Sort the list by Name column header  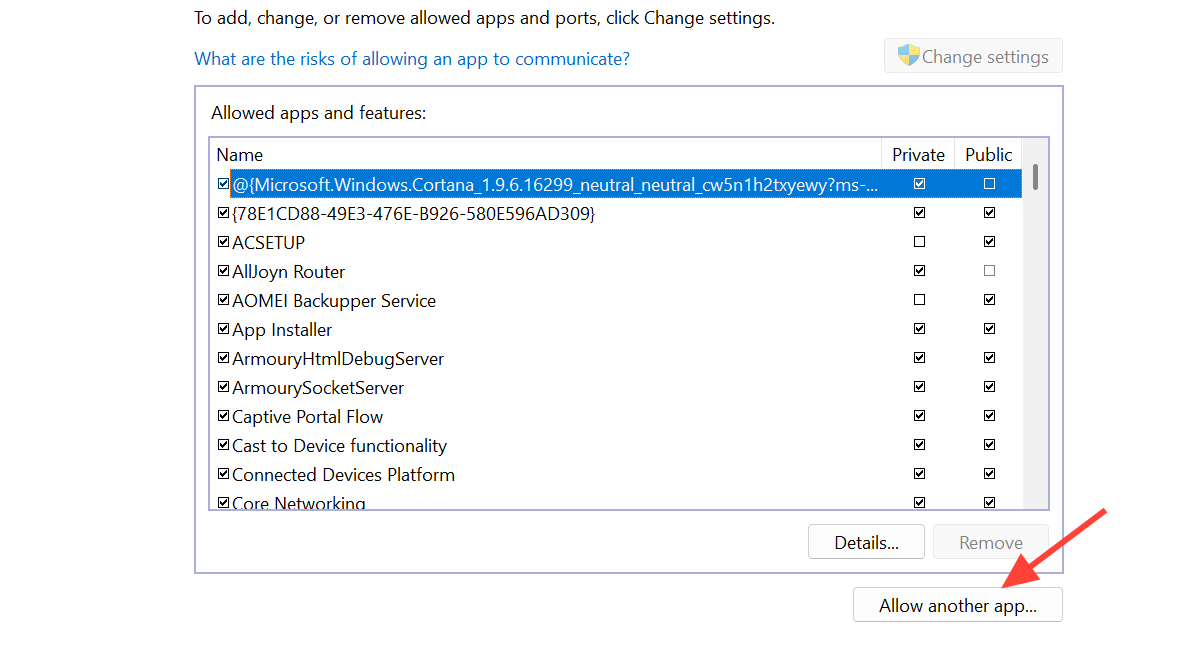click(x=240, y=155)
